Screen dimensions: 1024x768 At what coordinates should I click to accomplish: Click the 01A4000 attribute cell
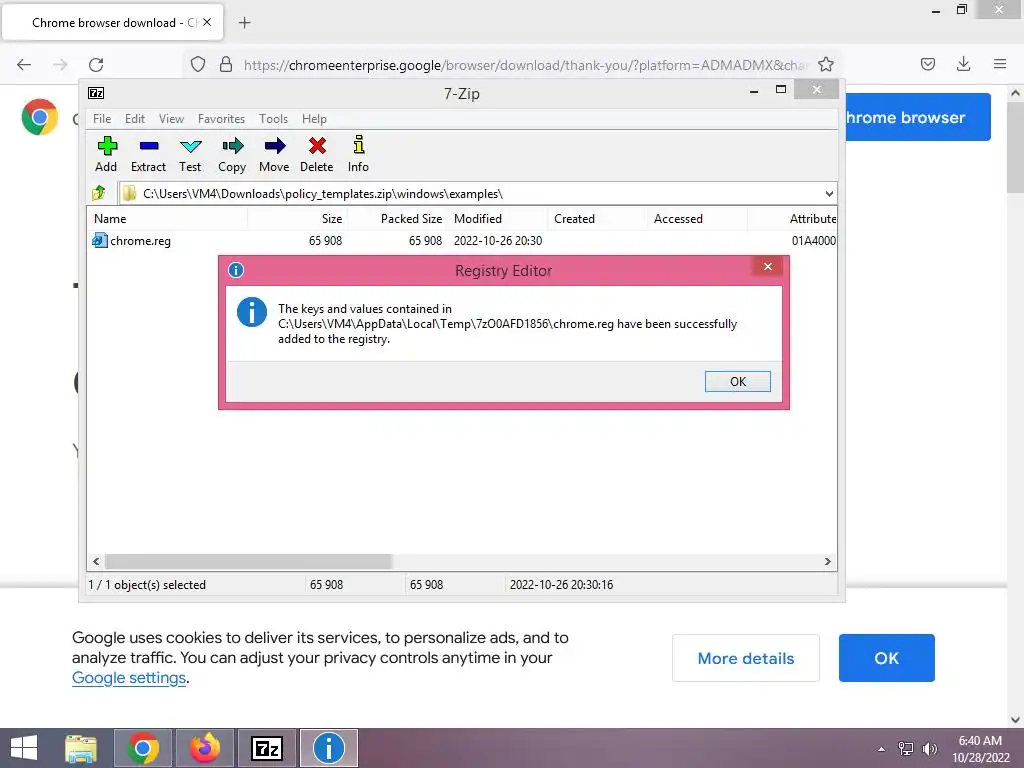[x=813, y=241]
